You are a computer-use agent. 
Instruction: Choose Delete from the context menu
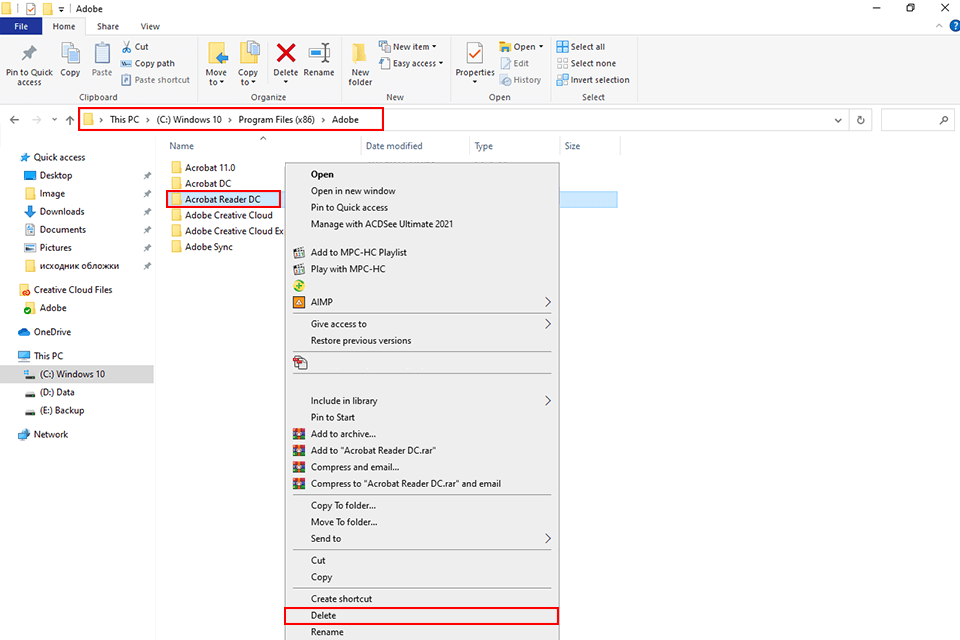point(421,616)
